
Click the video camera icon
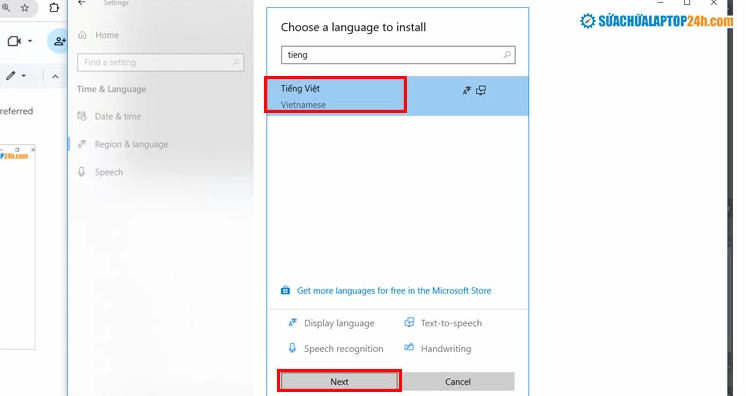(x=14, y=41)
